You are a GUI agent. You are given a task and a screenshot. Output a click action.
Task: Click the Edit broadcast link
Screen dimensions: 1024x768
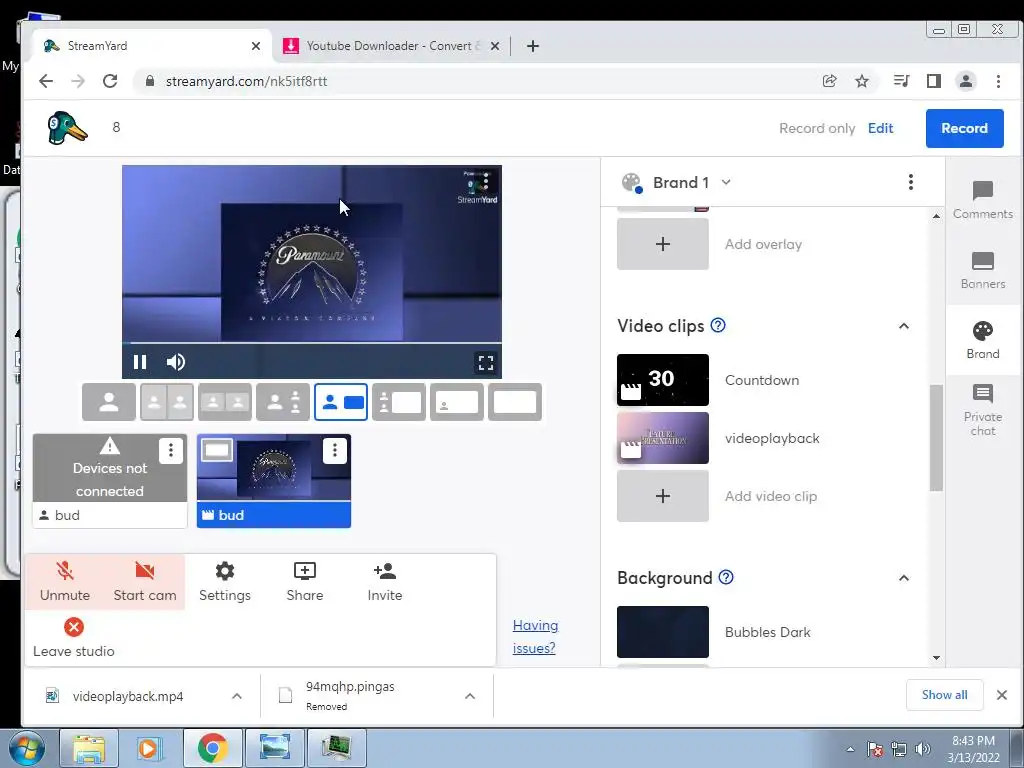(880, 128)
